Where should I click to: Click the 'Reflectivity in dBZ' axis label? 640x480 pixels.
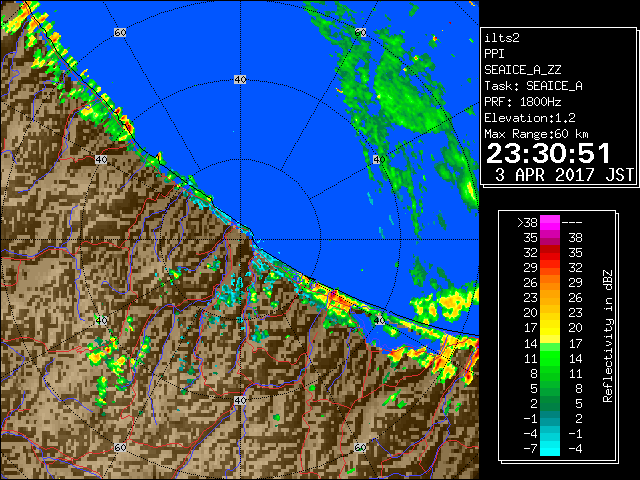(x=607, y=336)
